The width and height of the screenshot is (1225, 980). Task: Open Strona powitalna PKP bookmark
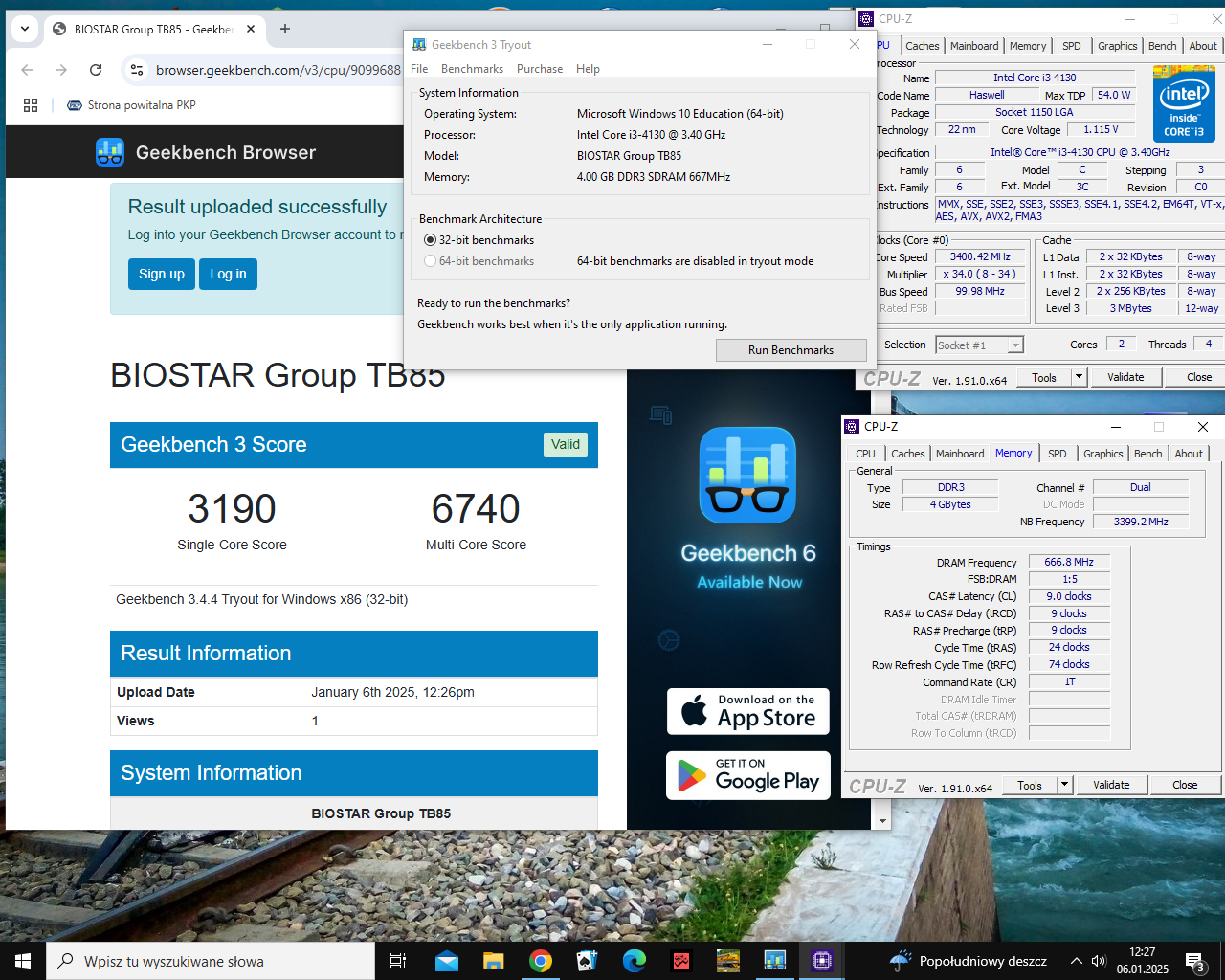(131, 105)
